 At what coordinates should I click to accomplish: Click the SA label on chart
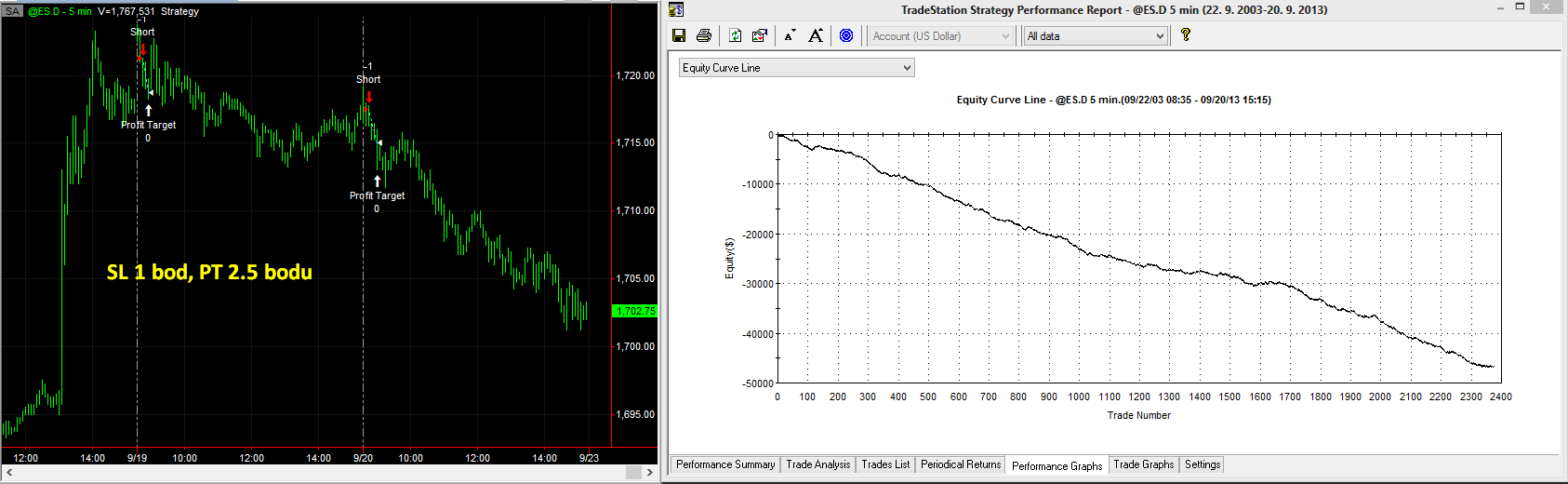click(x=12, y=11)
